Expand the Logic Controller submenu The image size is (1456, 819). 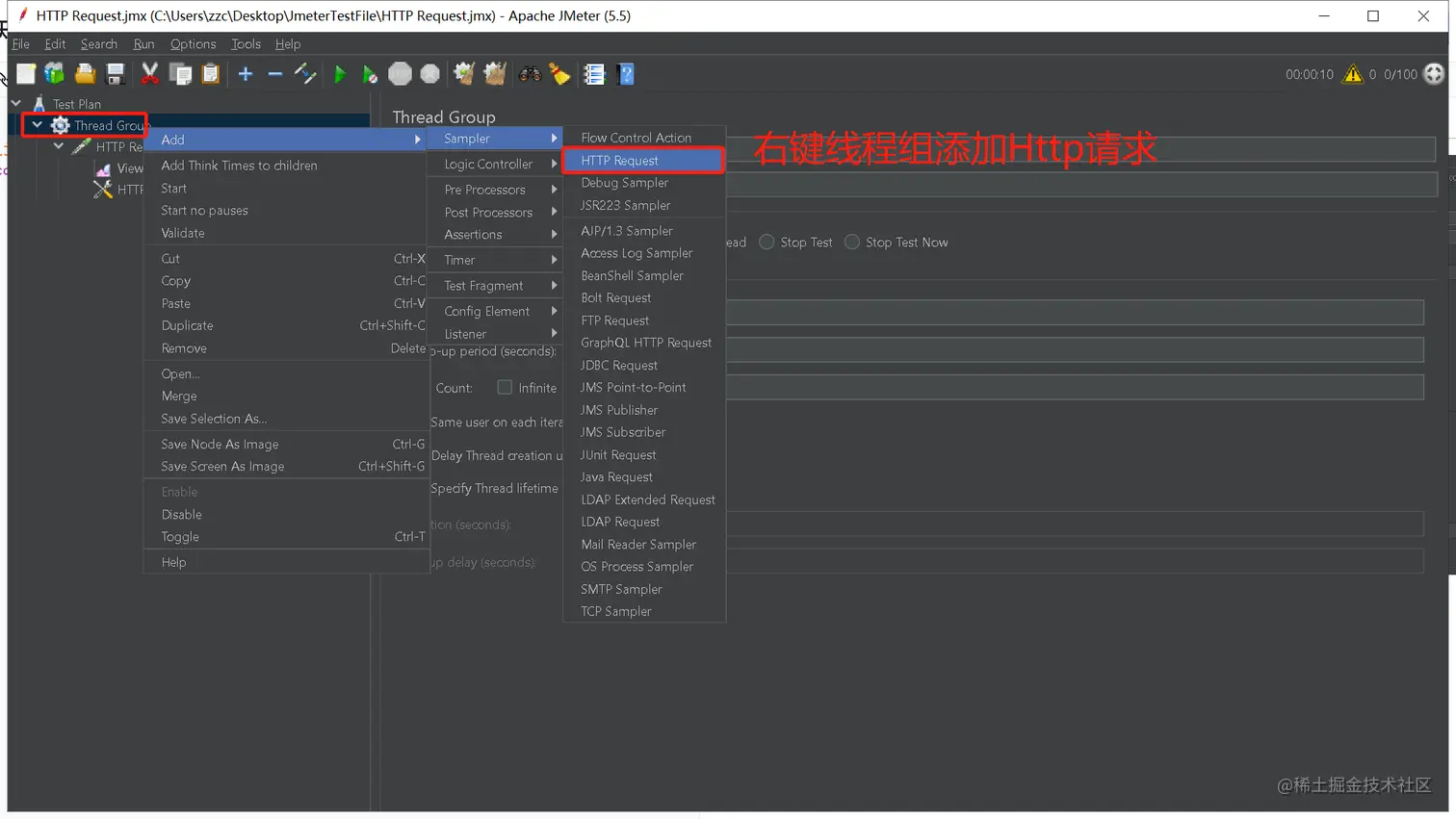point(496,164)
